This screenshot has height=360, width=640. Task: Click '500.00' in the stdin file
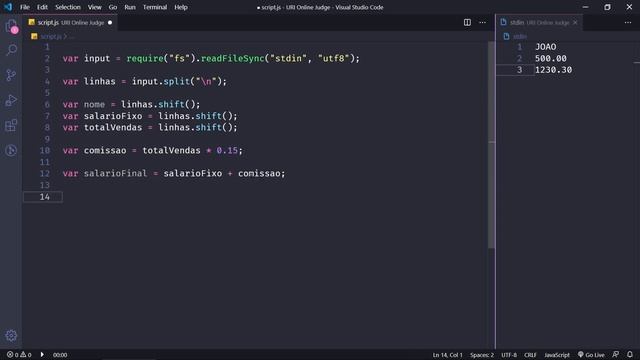(551, 58)
